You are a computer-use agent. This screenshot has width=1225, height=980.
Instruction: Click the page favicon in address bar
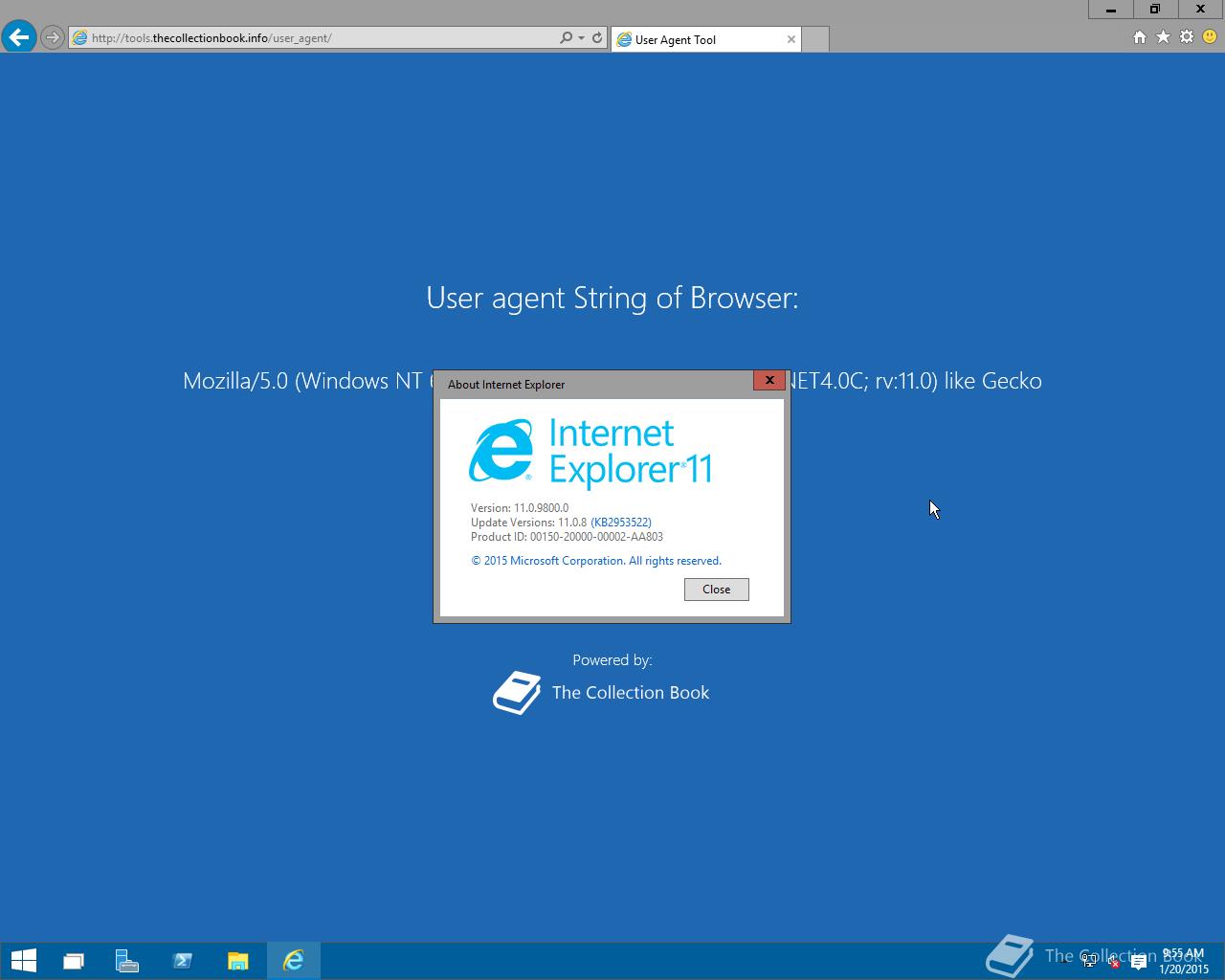(x=80, y=38)
